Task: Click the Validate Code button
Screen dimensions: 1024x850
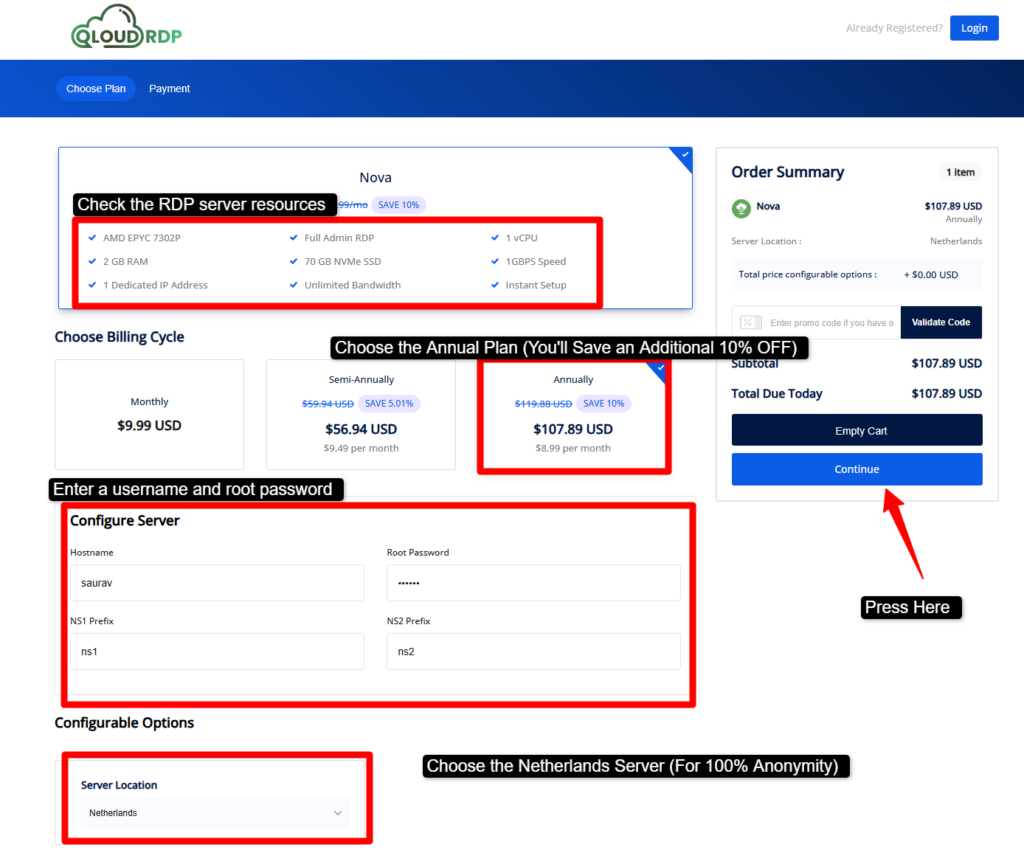Action: pos(940,323)
